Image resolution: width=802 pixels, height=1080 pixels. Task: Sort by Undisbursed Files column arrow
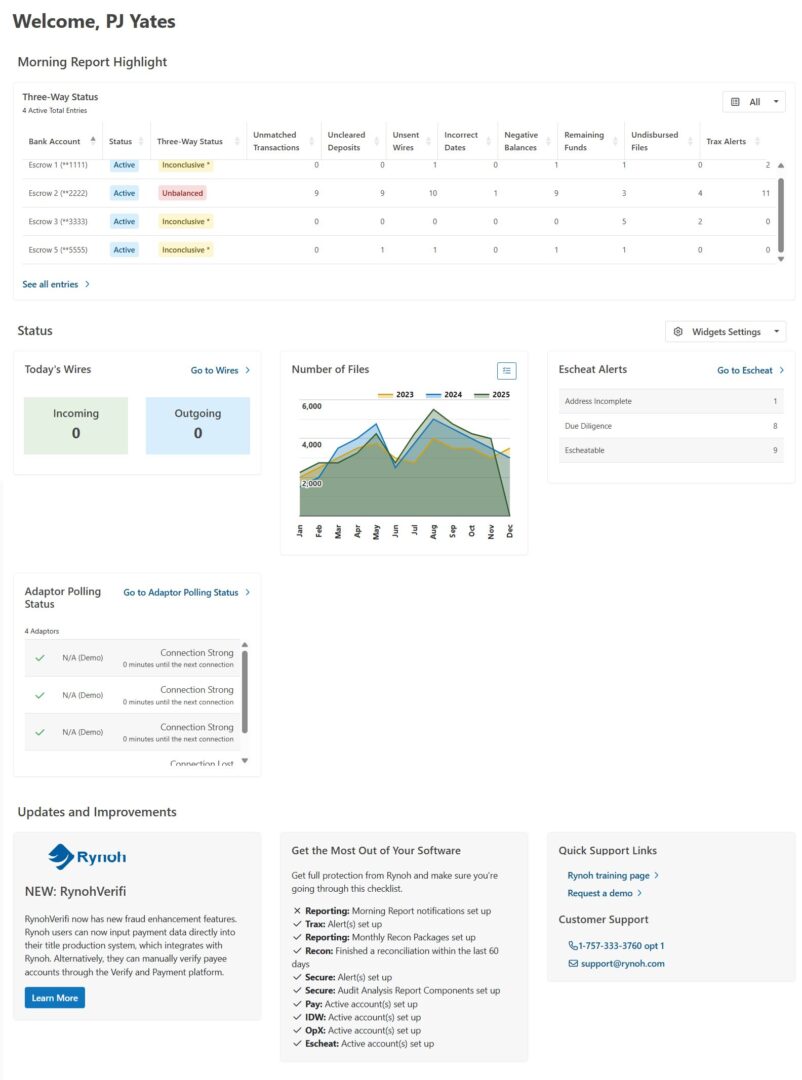click(690, 141)
